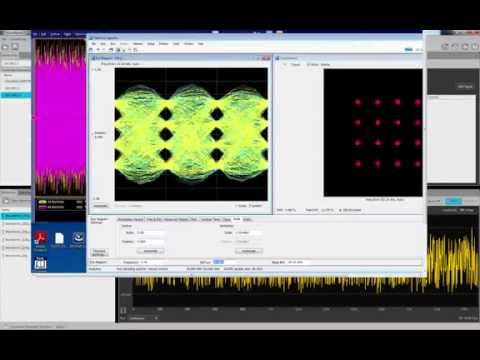
Task: Switch to the first tab in settings panel
Action: [x=131, y=219]
